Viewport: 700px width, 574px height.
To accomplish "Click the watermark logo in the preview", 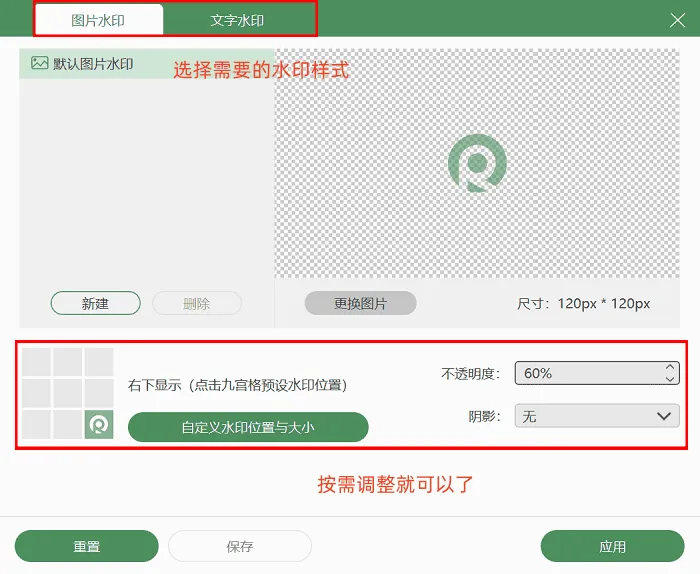I will point(477,163).
